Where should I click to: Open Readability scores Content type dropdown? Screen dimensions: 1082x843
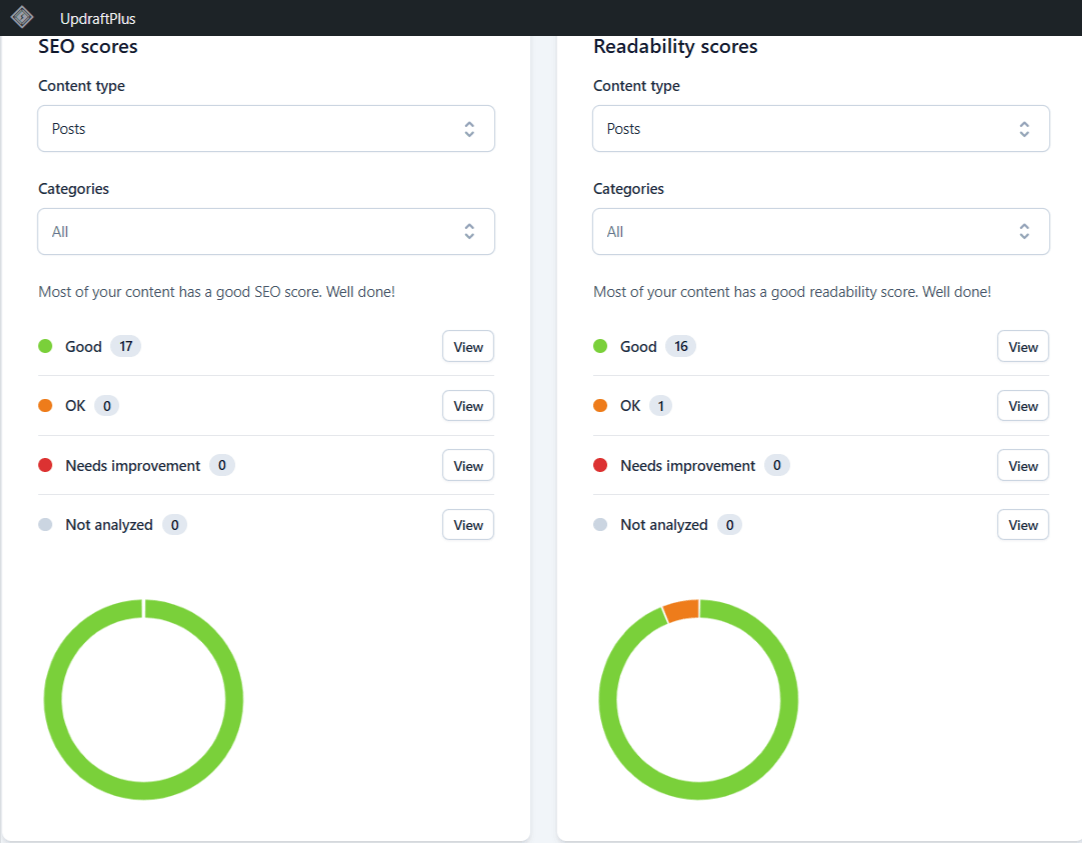pos(820,129)
